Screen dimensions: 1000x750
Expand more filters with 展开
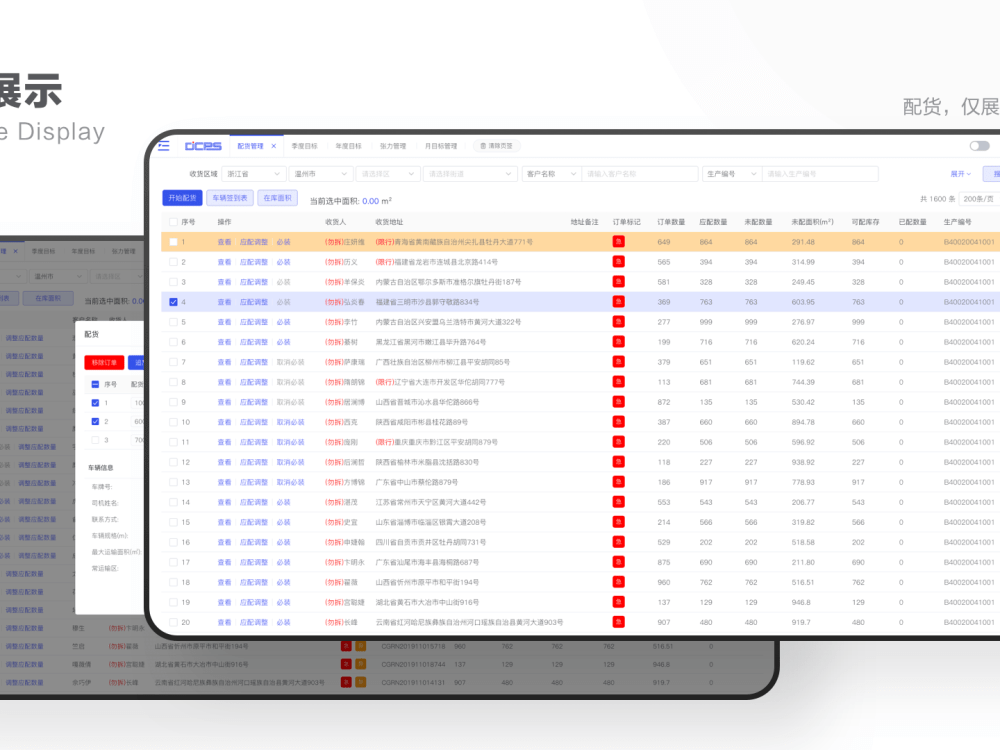pos(960,173)
